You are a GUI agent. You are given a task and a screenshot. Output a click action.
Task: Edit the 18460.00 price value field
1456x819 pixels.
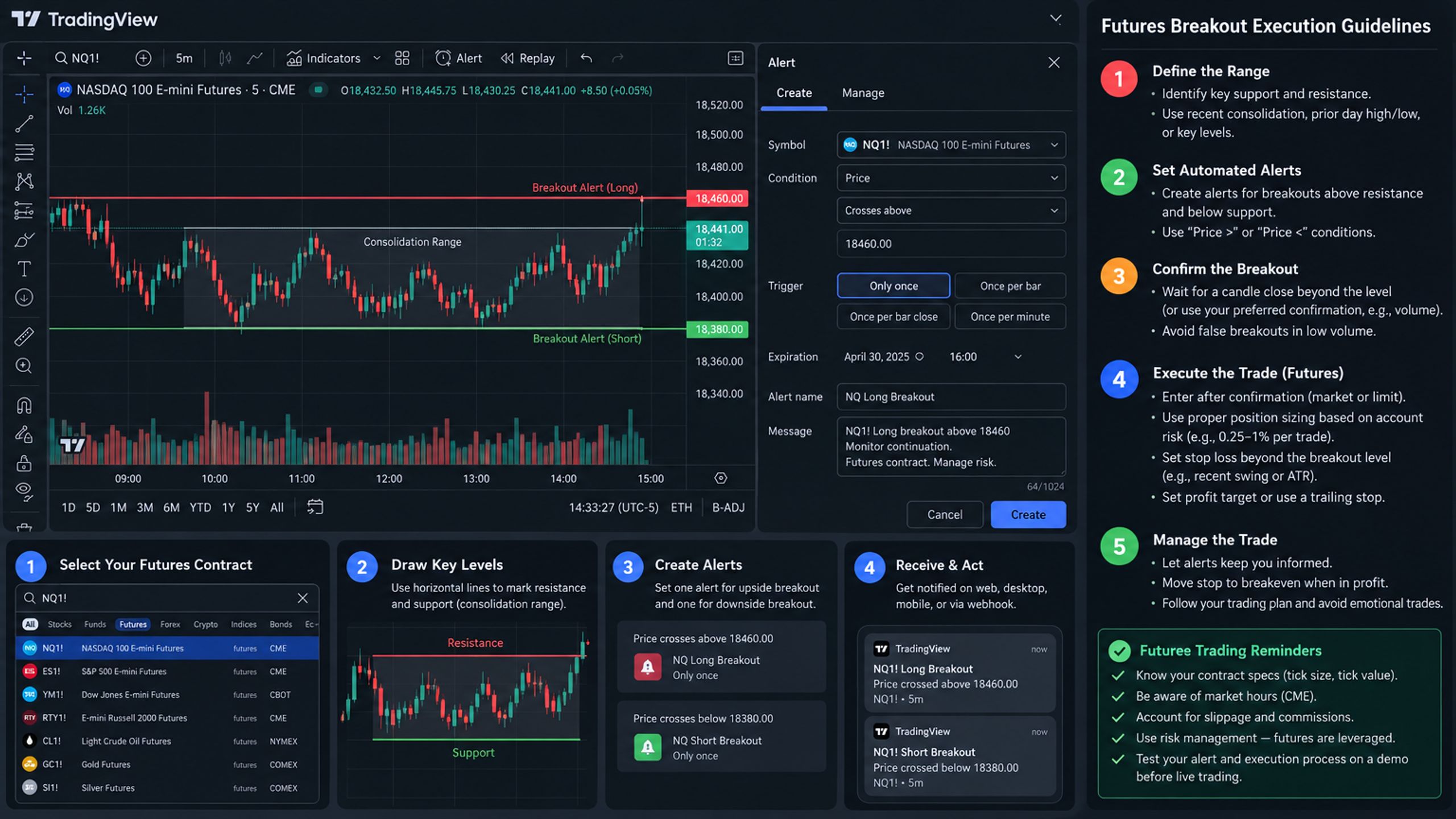point(951,243)
